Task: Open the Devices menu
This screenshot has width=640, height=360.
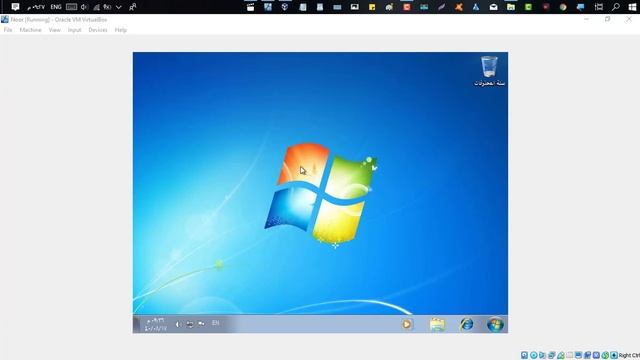Action: [x=98, y=30]
